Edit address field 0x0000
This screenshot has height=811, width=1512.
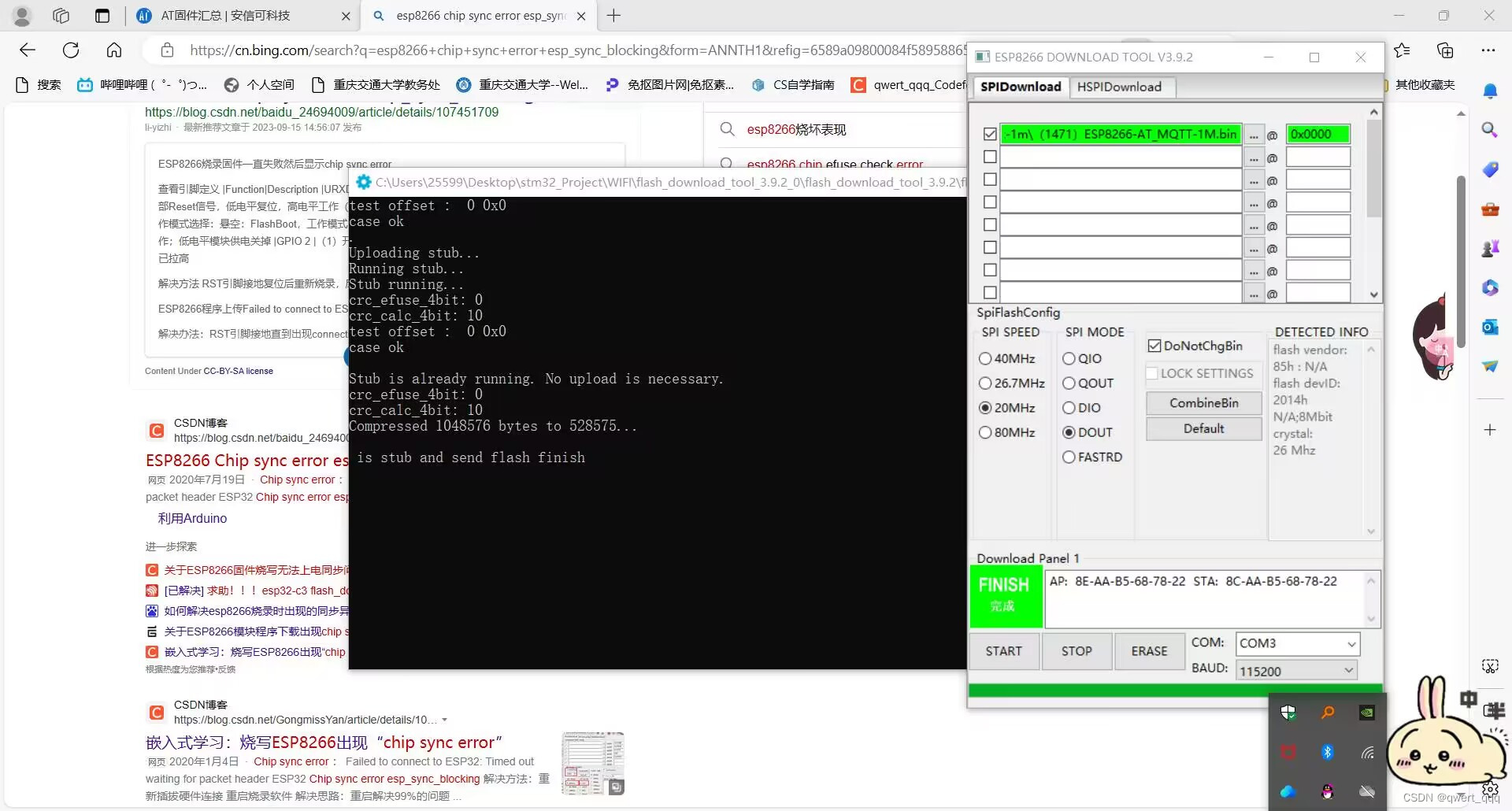click(x=1317, y=135)
